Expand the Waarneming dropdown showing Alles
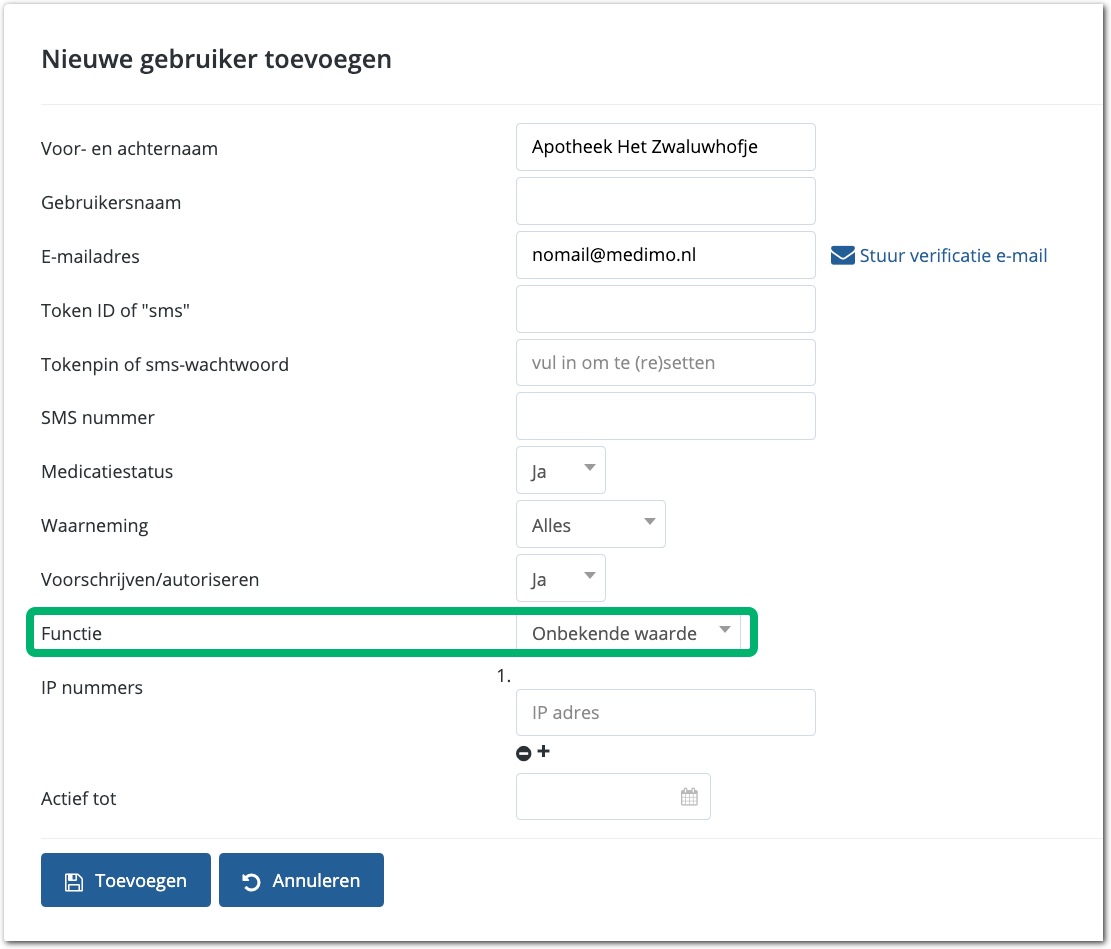The height and width of the screenshot is (949, 1111). click(590, 525)
